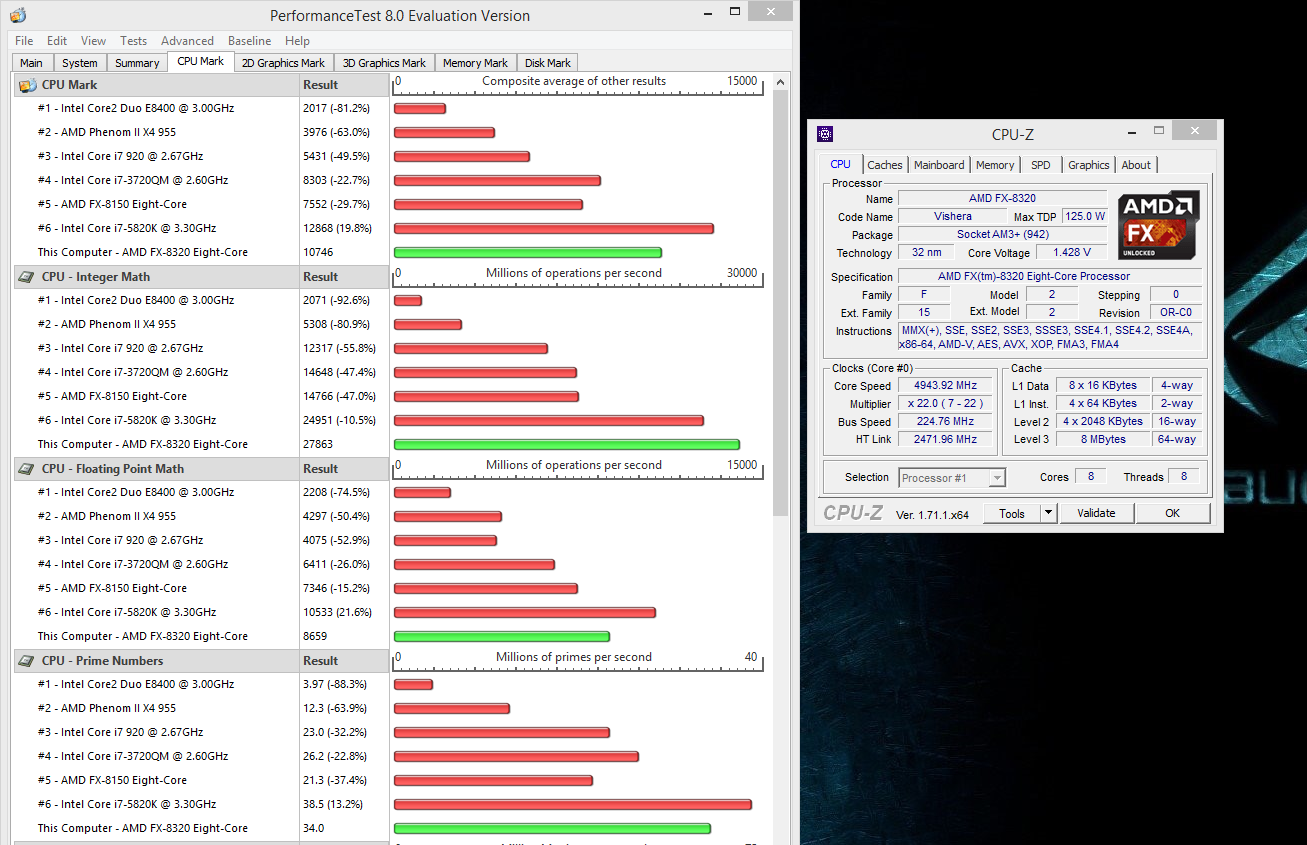Click the CPU-Z window title bar icon
Image resolution: width=1307 pixels, height=845 pixels.
[825, 134]
